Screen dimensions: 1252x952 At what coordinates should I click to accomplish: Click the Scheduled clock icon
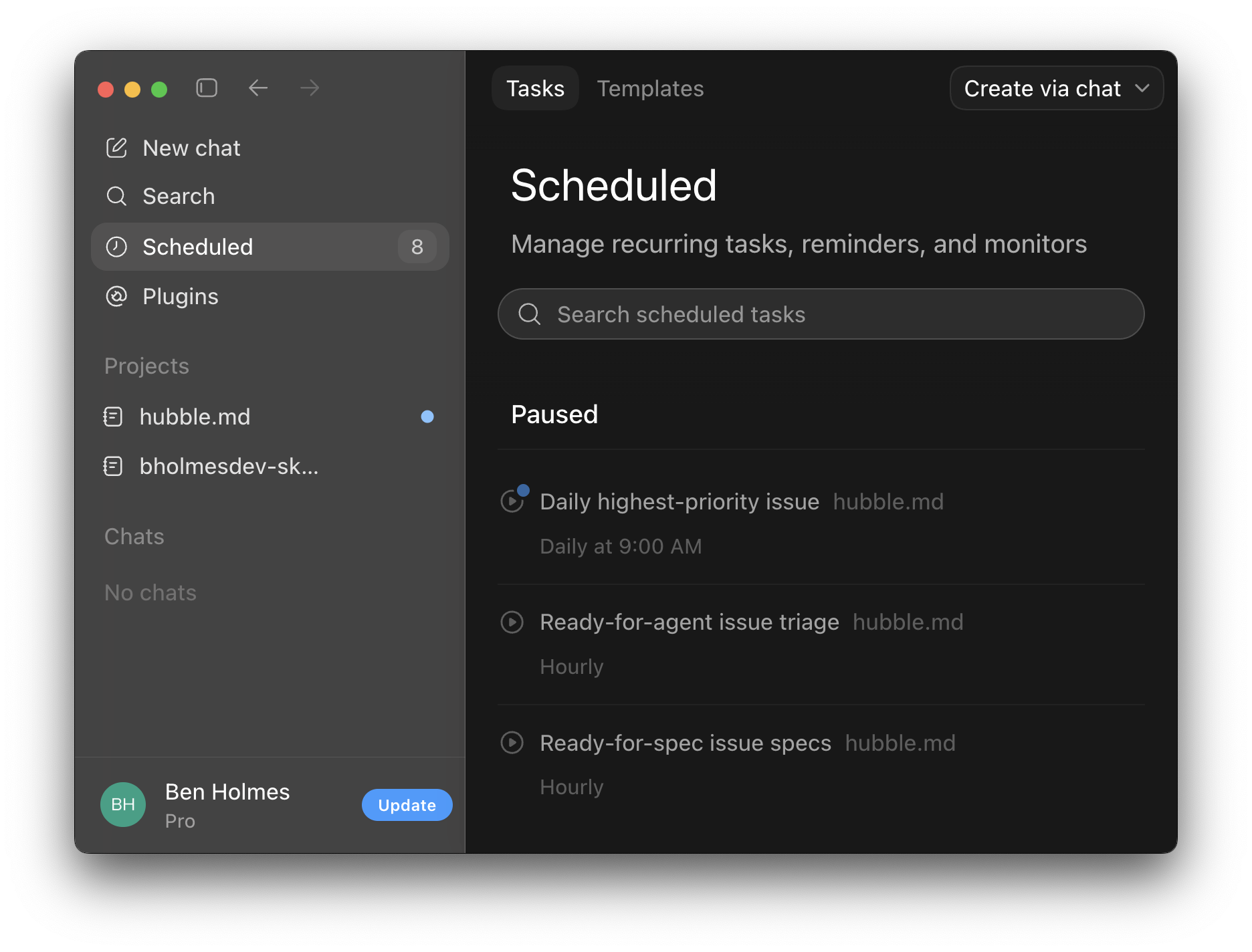click(116, 247)
